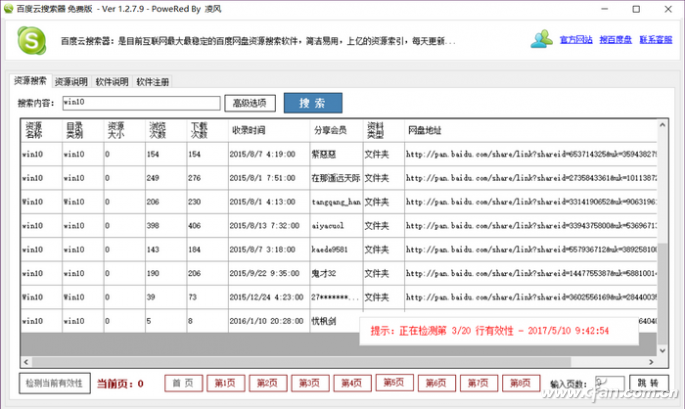
Task: Click the green S application logo
Action: pos(31,41)
